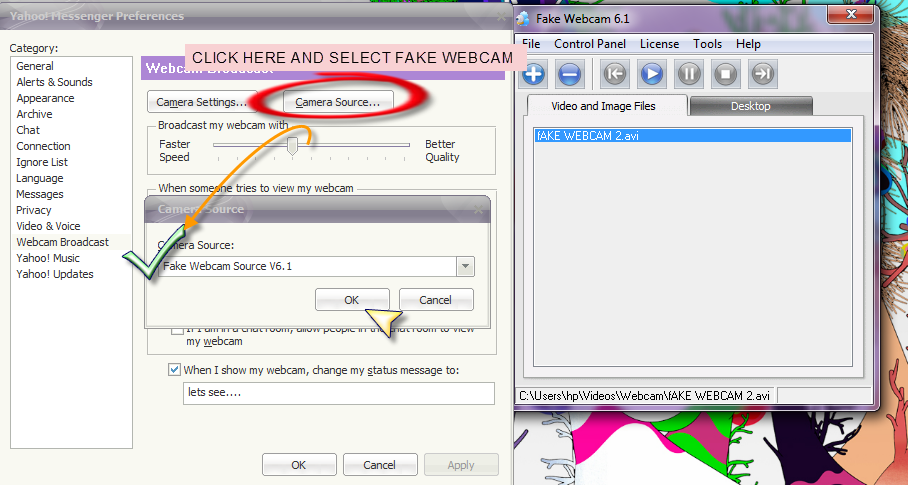This screenshot has height=485, width=908.
Task: Open Camera Settings in Webcam Broadcast
Action: (202, 102)
